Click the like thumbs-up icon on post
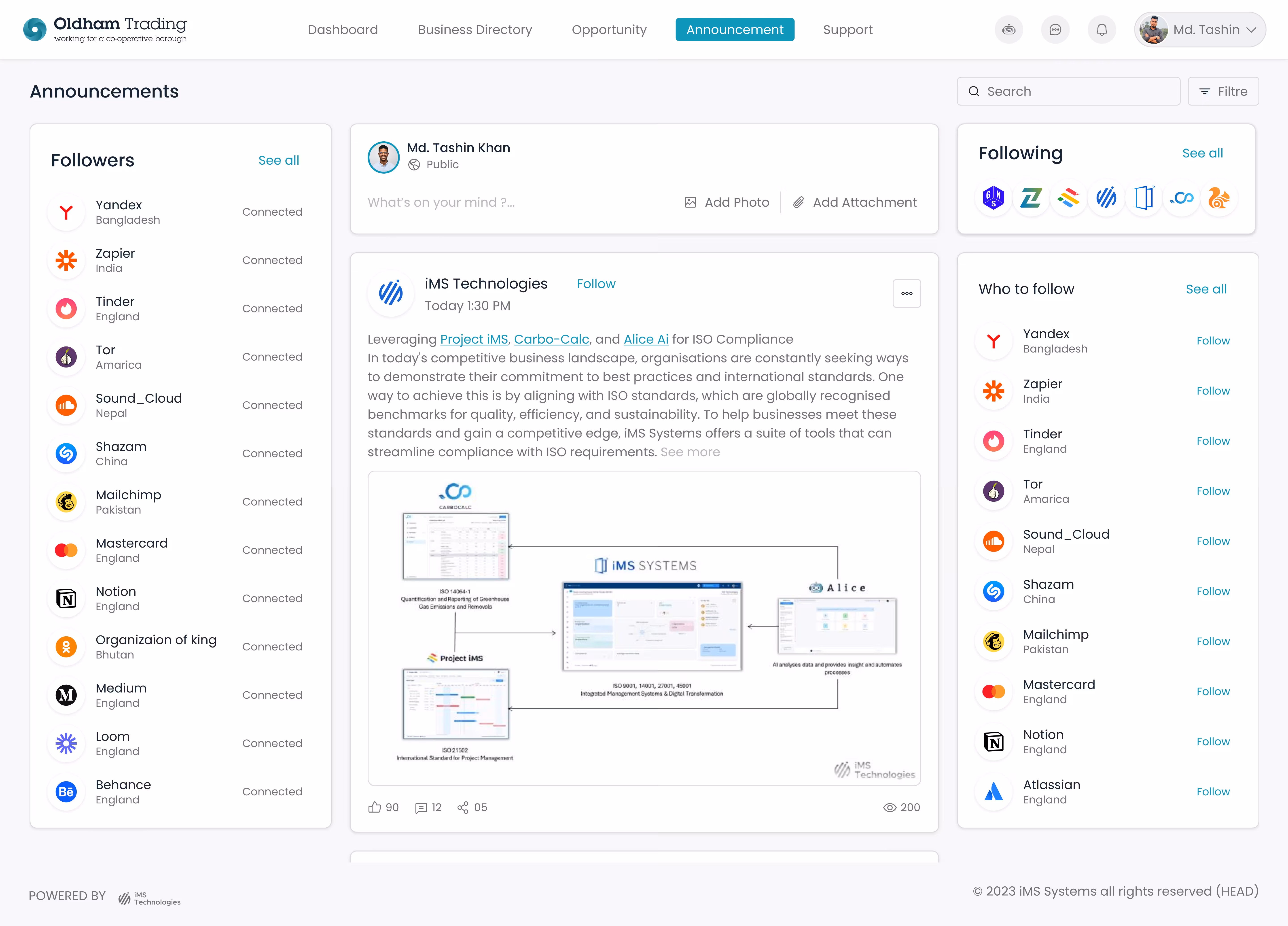Viewport: 1288px width, 926px height. tap(374, 807)
